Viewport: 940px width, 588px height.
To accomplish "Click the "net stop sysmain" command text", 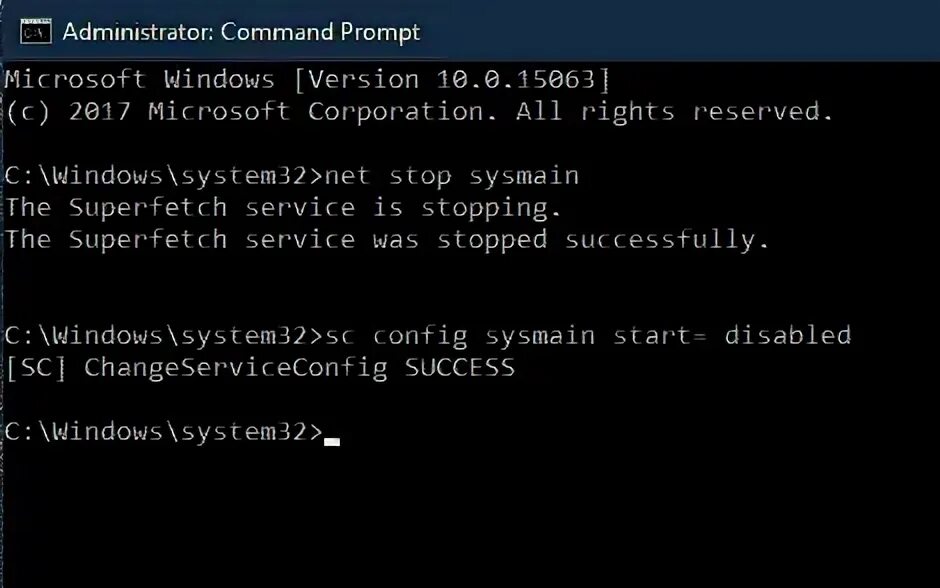I will [453, 176].
